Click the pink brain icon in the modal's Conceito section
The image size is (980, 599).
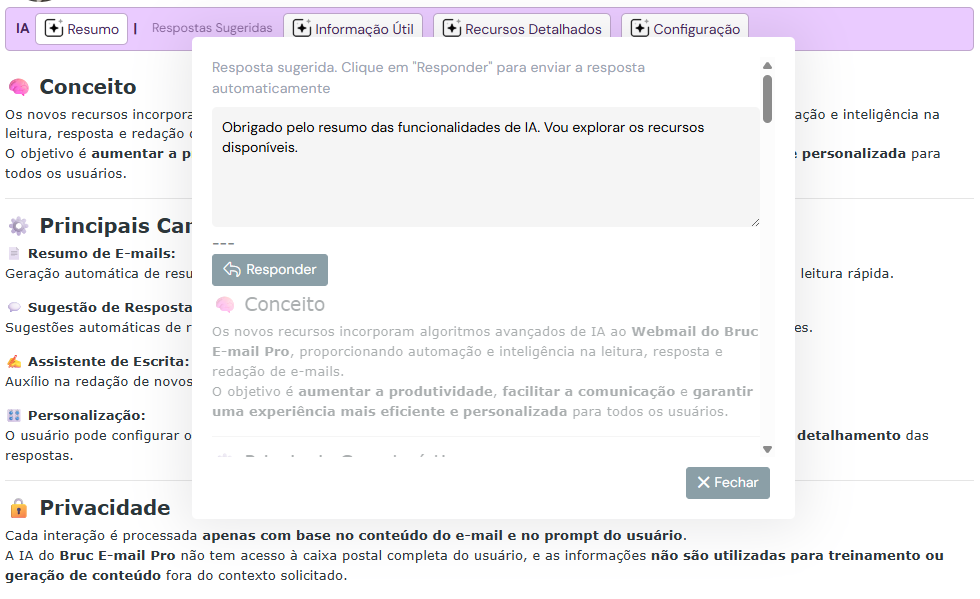226,305
